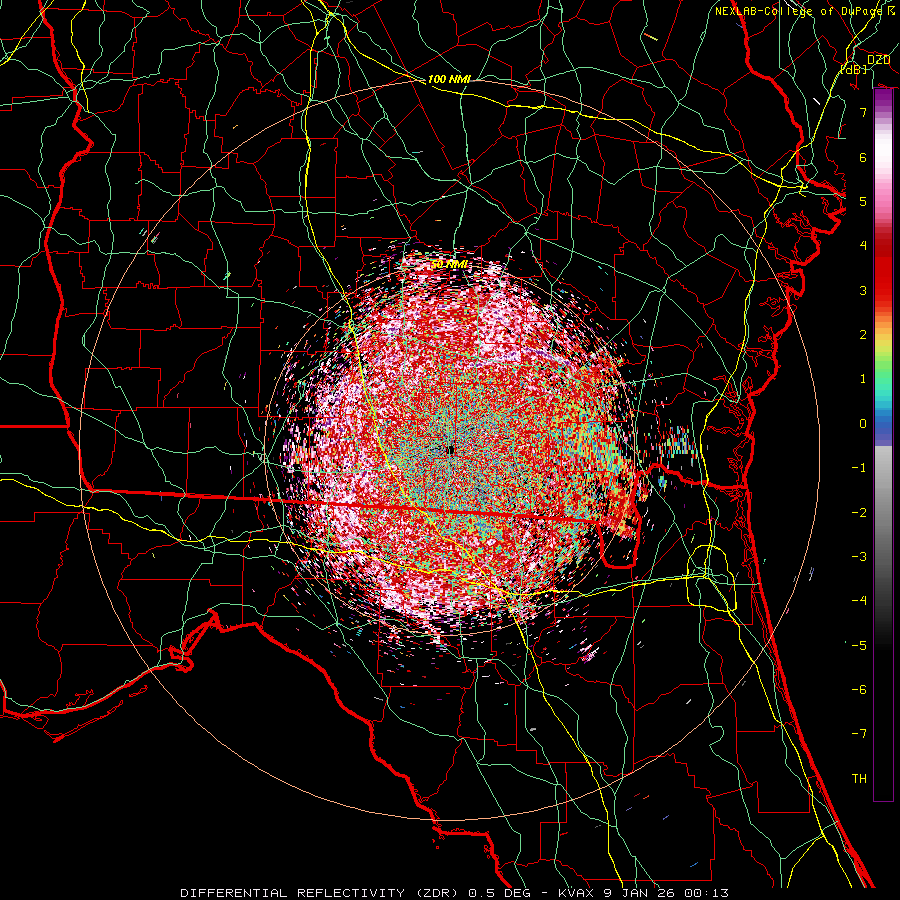Click the radar site marker at the center

click(451, 451)
